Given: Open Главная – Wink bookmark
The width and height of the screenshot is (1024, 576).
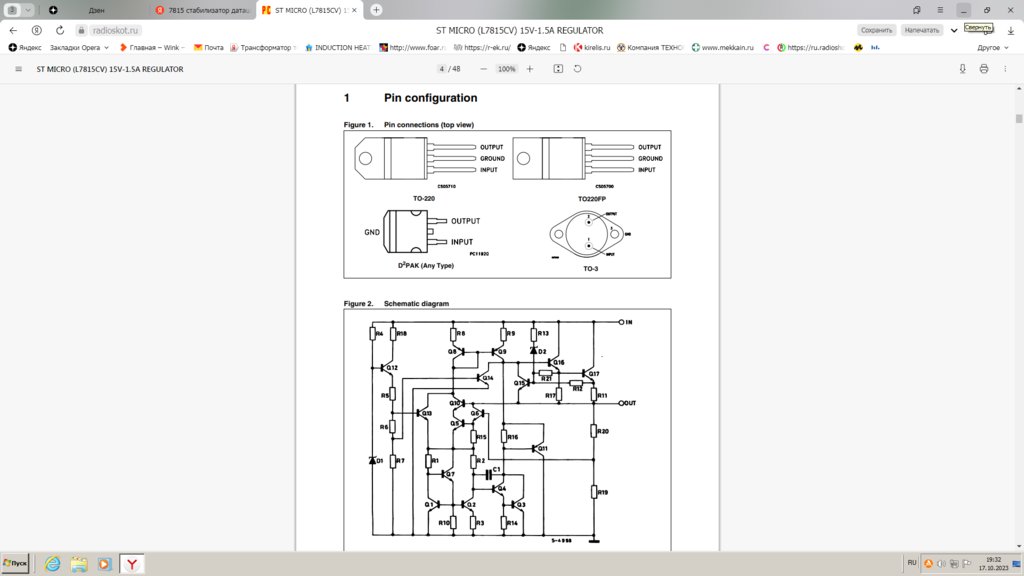Looking at the screenshot, I should [152, 47].
